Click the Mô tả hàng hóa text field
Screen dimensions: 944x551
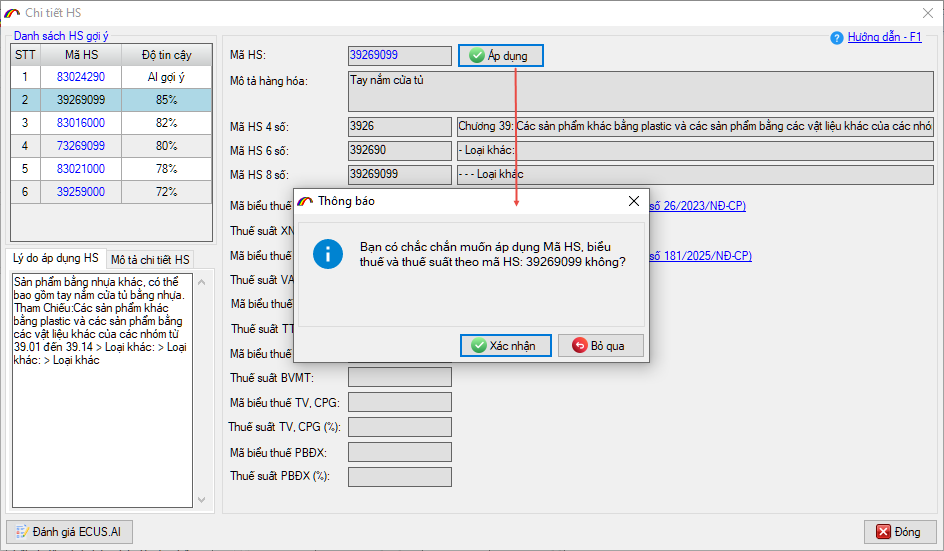pos(640,91)
